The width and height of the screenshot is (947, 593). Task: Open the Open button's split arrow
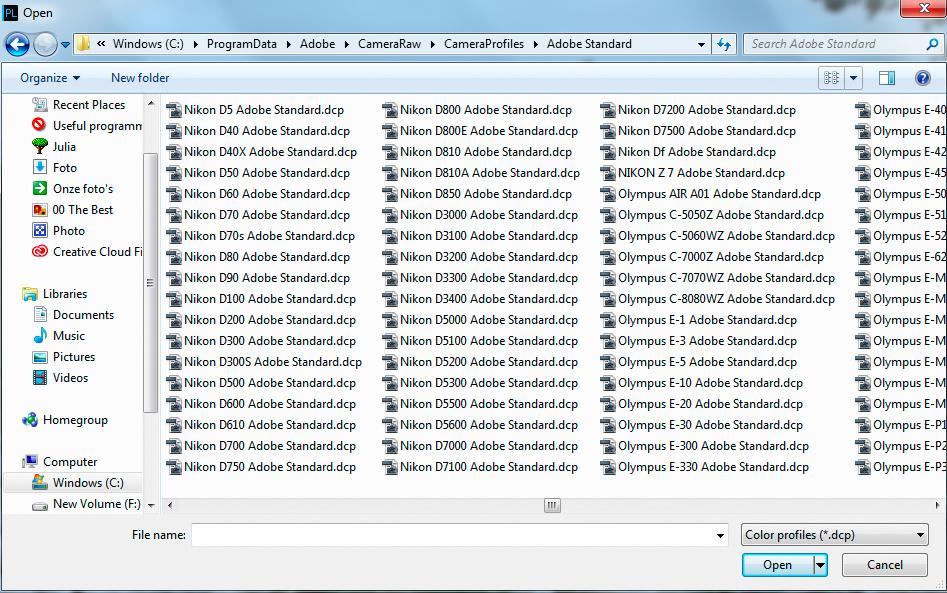[820, 565]
